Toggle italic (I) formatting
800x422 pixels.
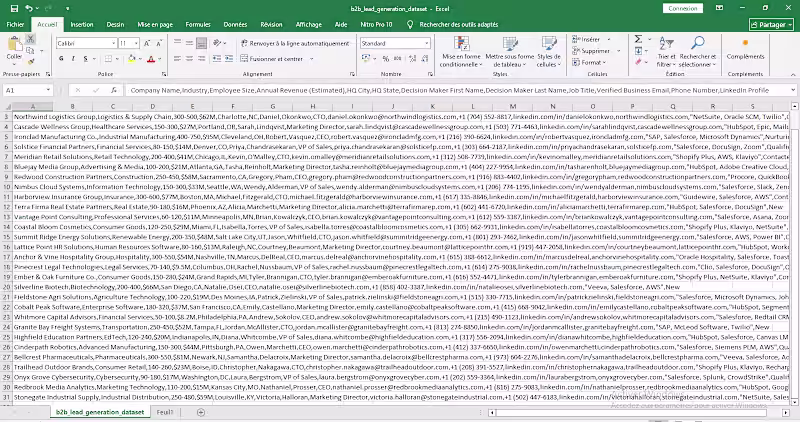(73, 59)
